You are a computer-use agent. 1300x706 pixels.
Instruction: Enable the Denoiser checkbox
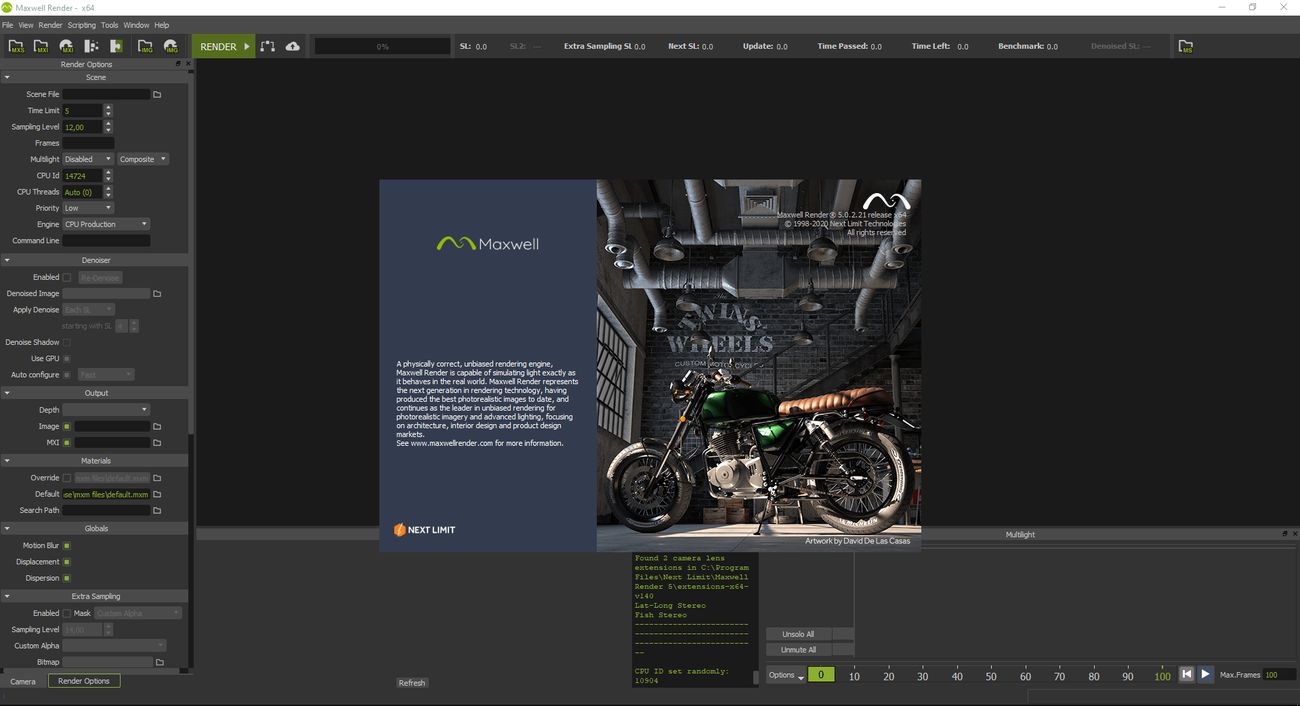click(67, 277)
